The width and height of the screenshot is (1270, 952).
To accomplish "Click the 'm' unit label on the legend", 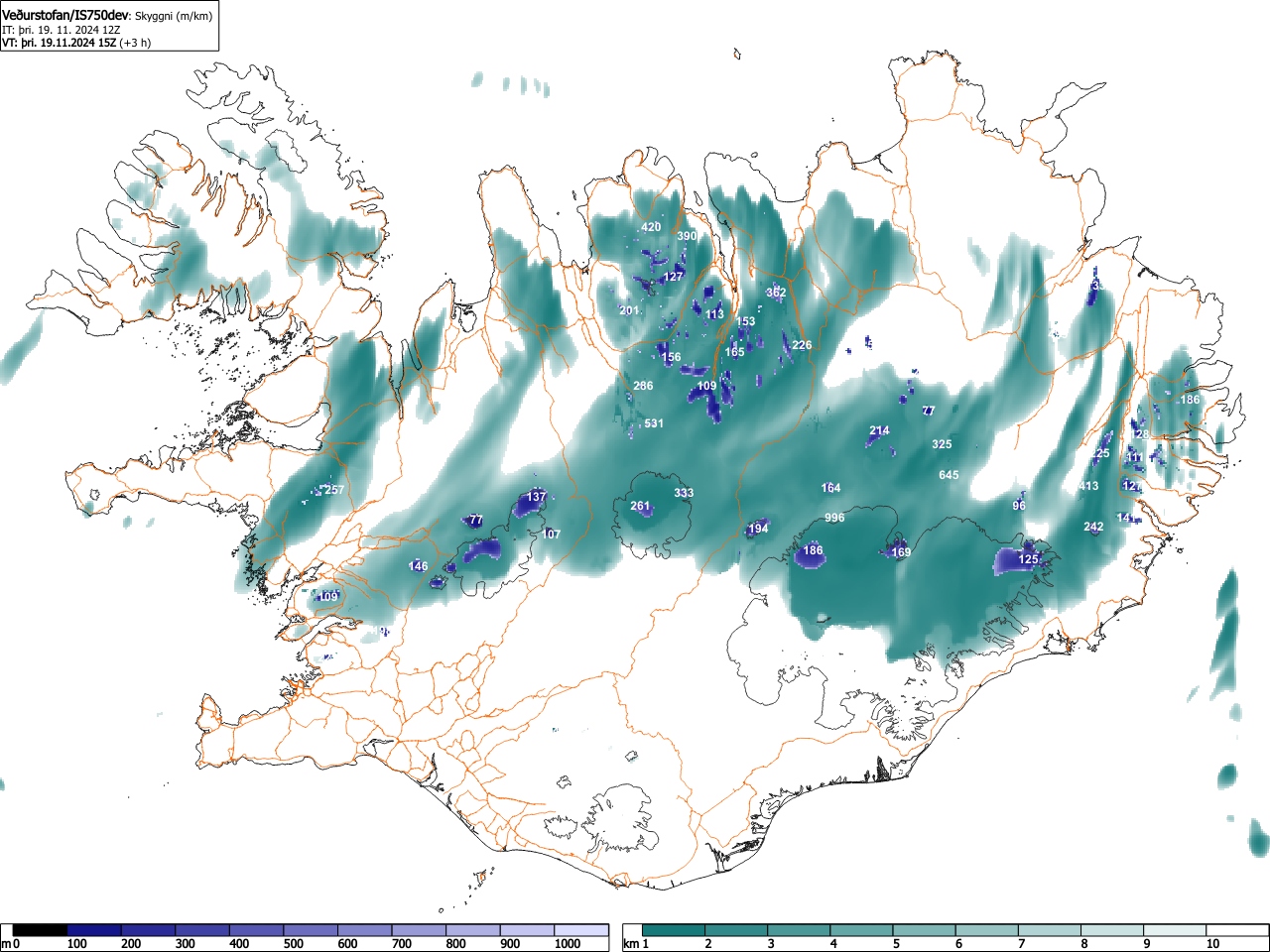I will (x=6, y=944).
